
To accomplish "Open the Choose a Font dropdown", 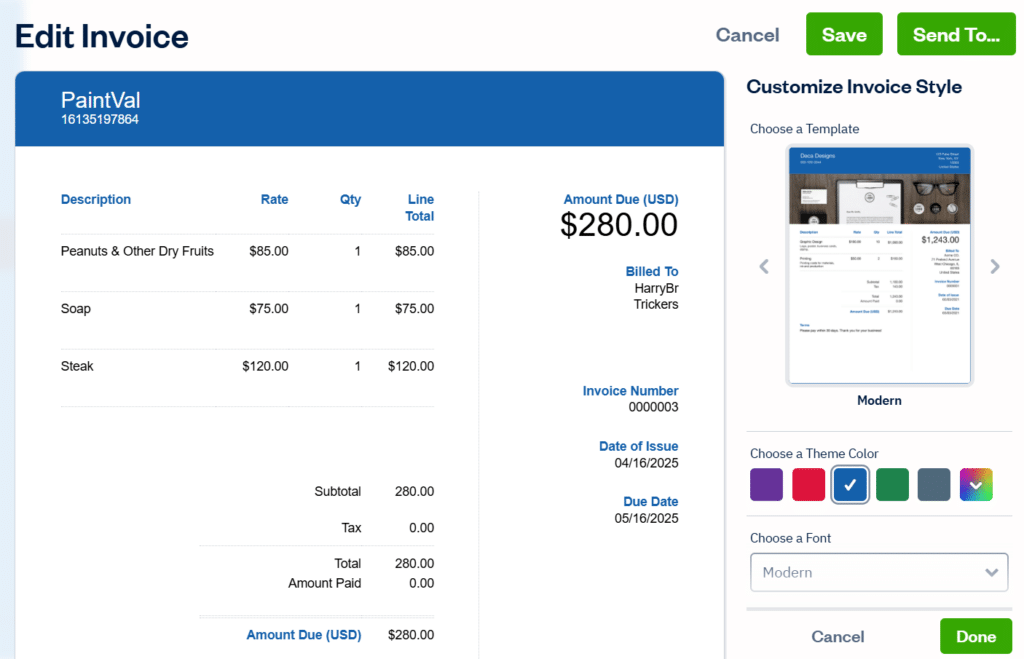I will point(878,572).
